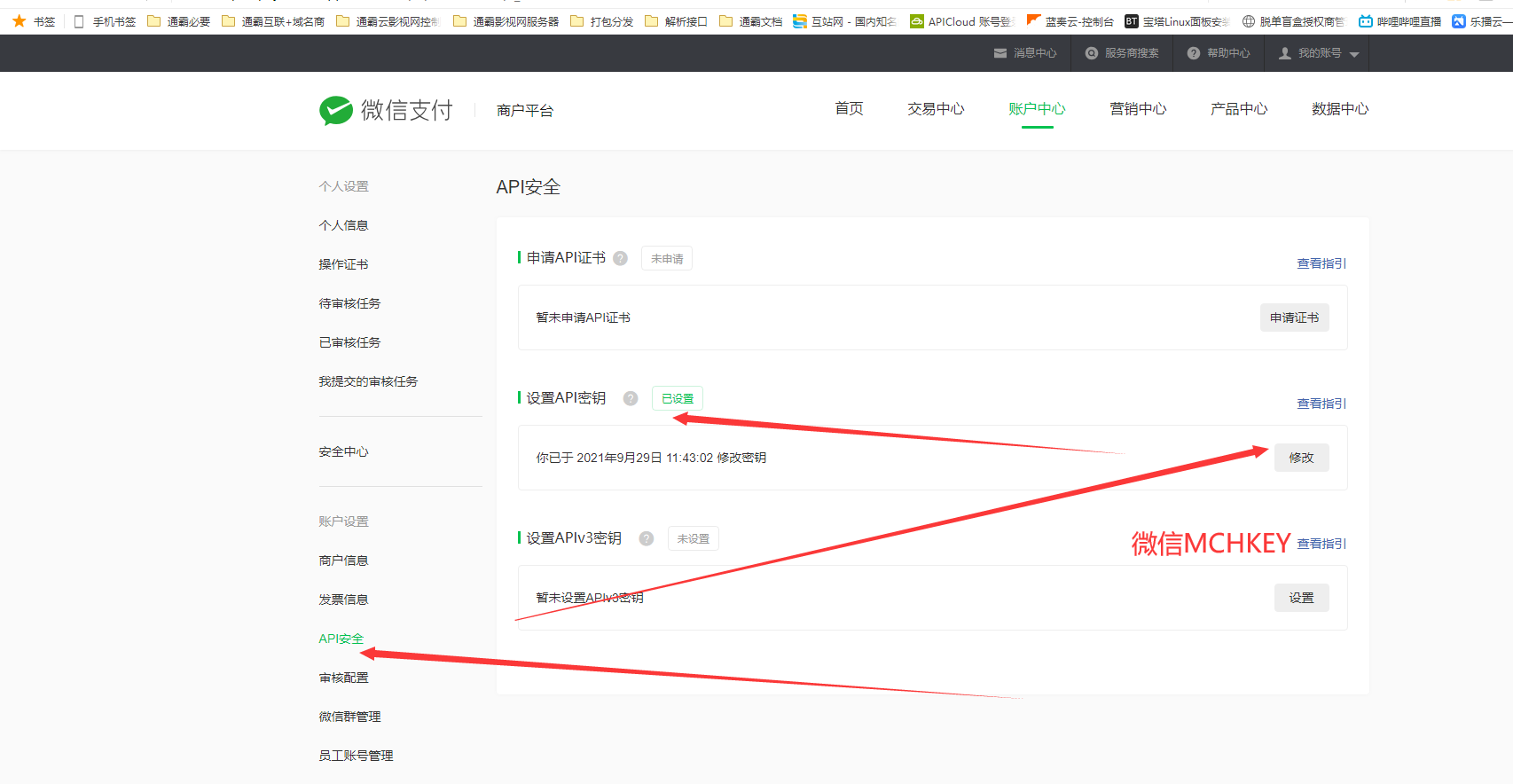Click the 书签 star bookmark icon
Image resolution: width=1513 pixels, height=784 pixels.
coord(20,20)
